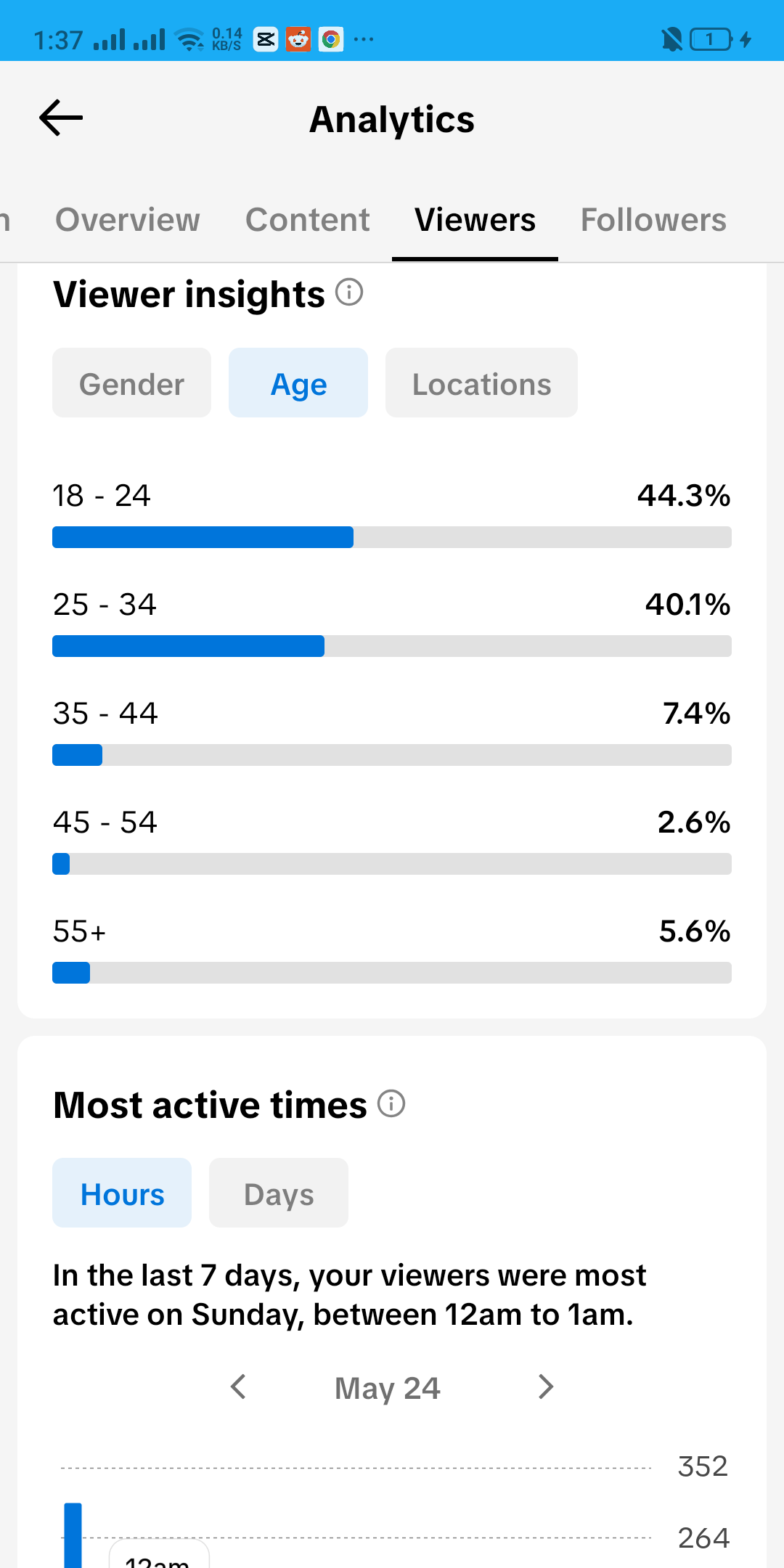Select Hours active times view
This screenshot has width=784, height=1568.
click(x=122, y=1193)
